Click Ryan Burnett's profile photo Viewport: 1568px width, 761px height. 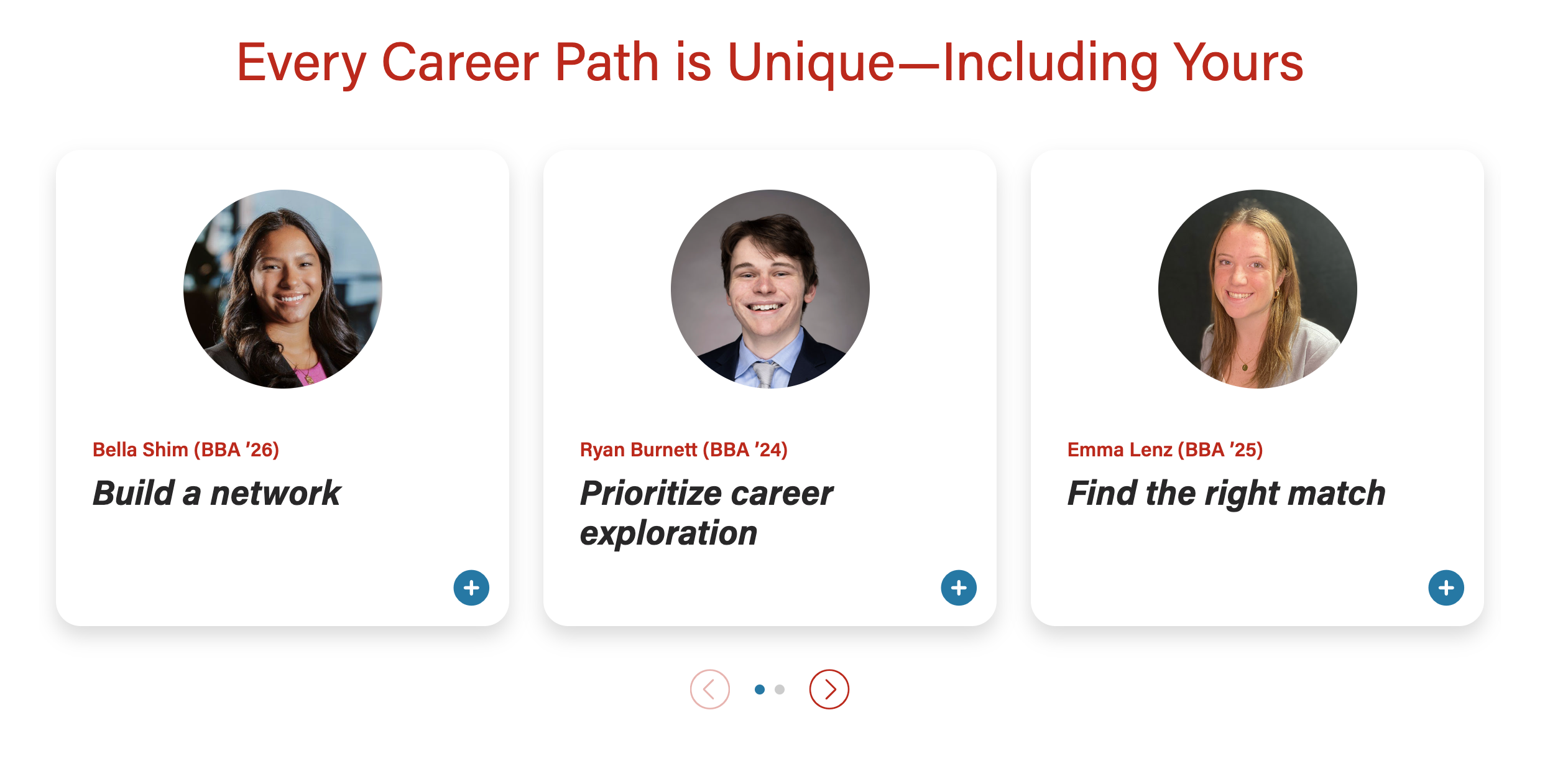point(770,289)
